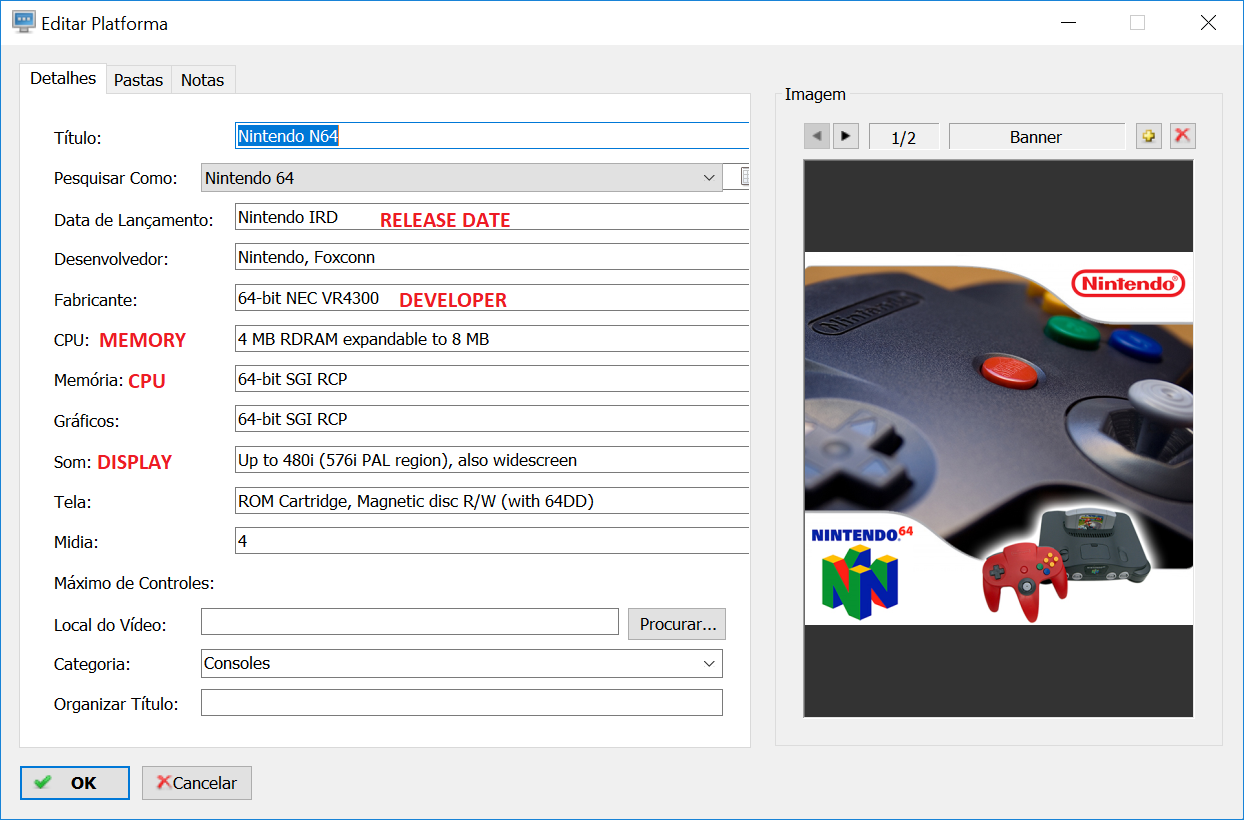Image resolution: width=1244 pixels, height=820 pixels.
Task: Confirm changes with the OK button
Action: pos(75,783)
